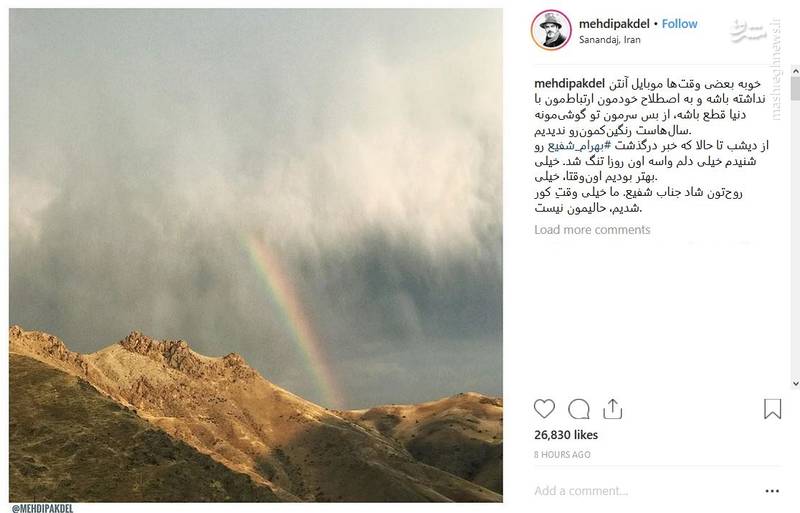Click the scroll-up arrow of the comments scrollbar
The width and height of the screenshot is (800, 513).
(795, 71)
